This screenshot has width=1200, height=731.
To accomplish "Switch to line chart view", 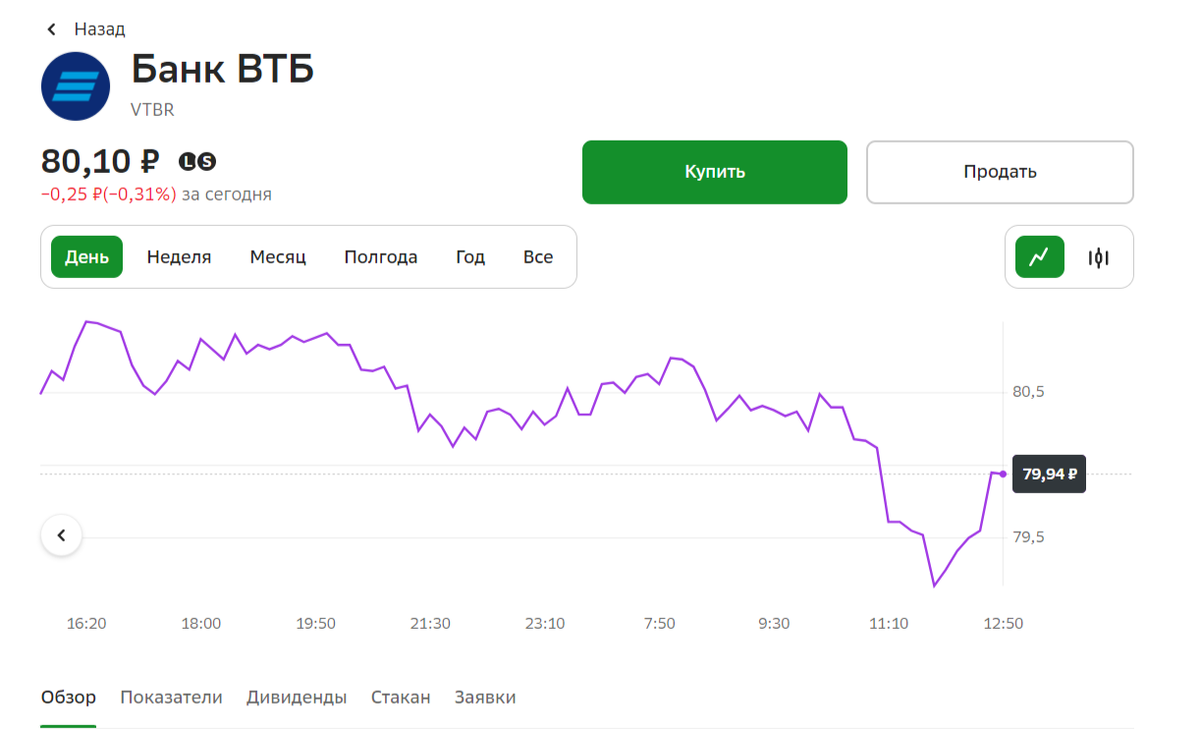I will 1040,257.
